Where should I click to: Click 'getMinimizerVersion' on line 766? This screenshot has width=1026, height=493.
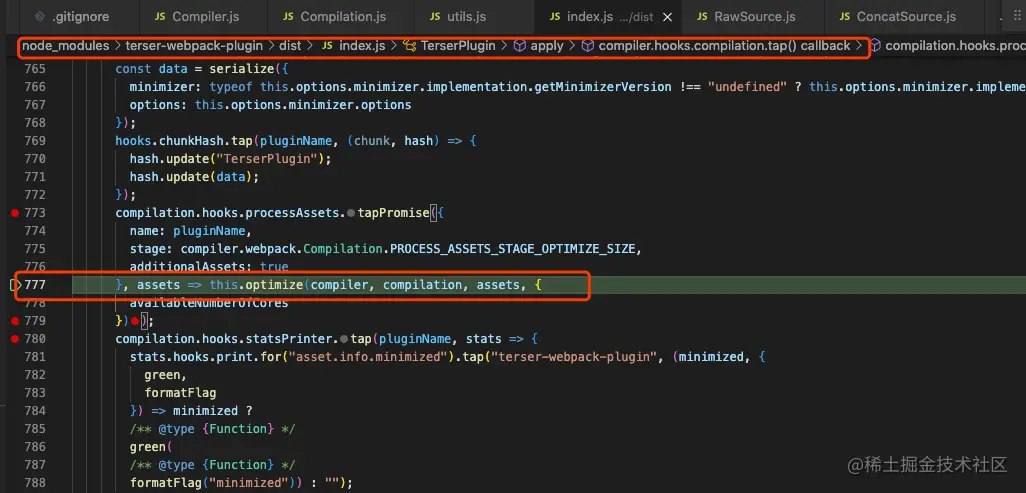(x=605, y=86)
